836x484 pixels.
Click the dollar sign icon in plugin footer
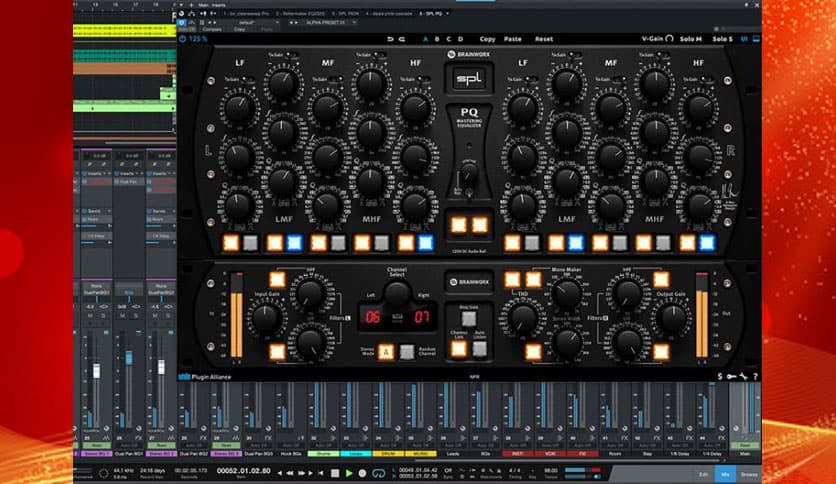click(x=720, y=376)
